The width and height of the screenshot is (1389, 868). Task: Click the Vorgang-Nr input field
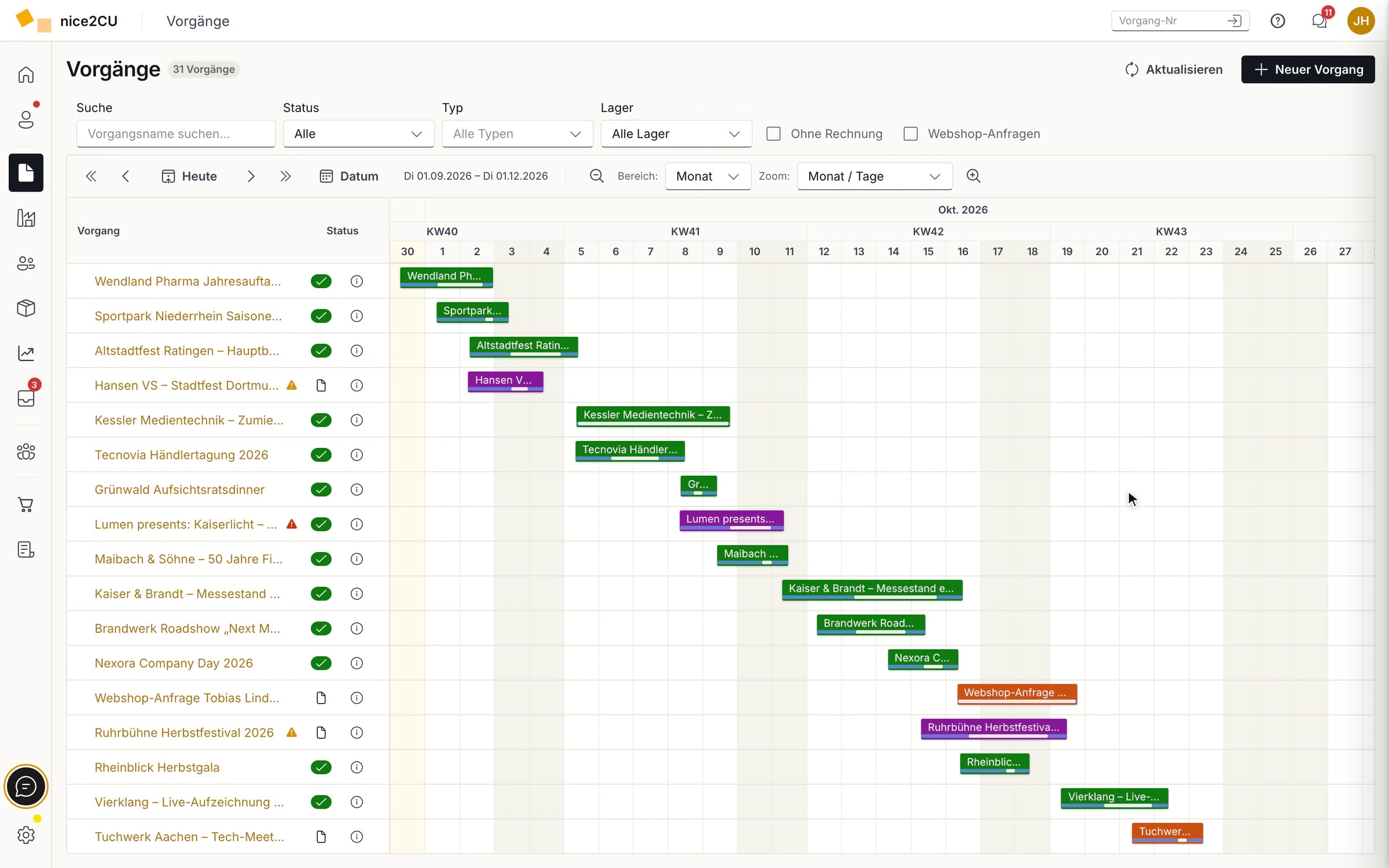1169,21
